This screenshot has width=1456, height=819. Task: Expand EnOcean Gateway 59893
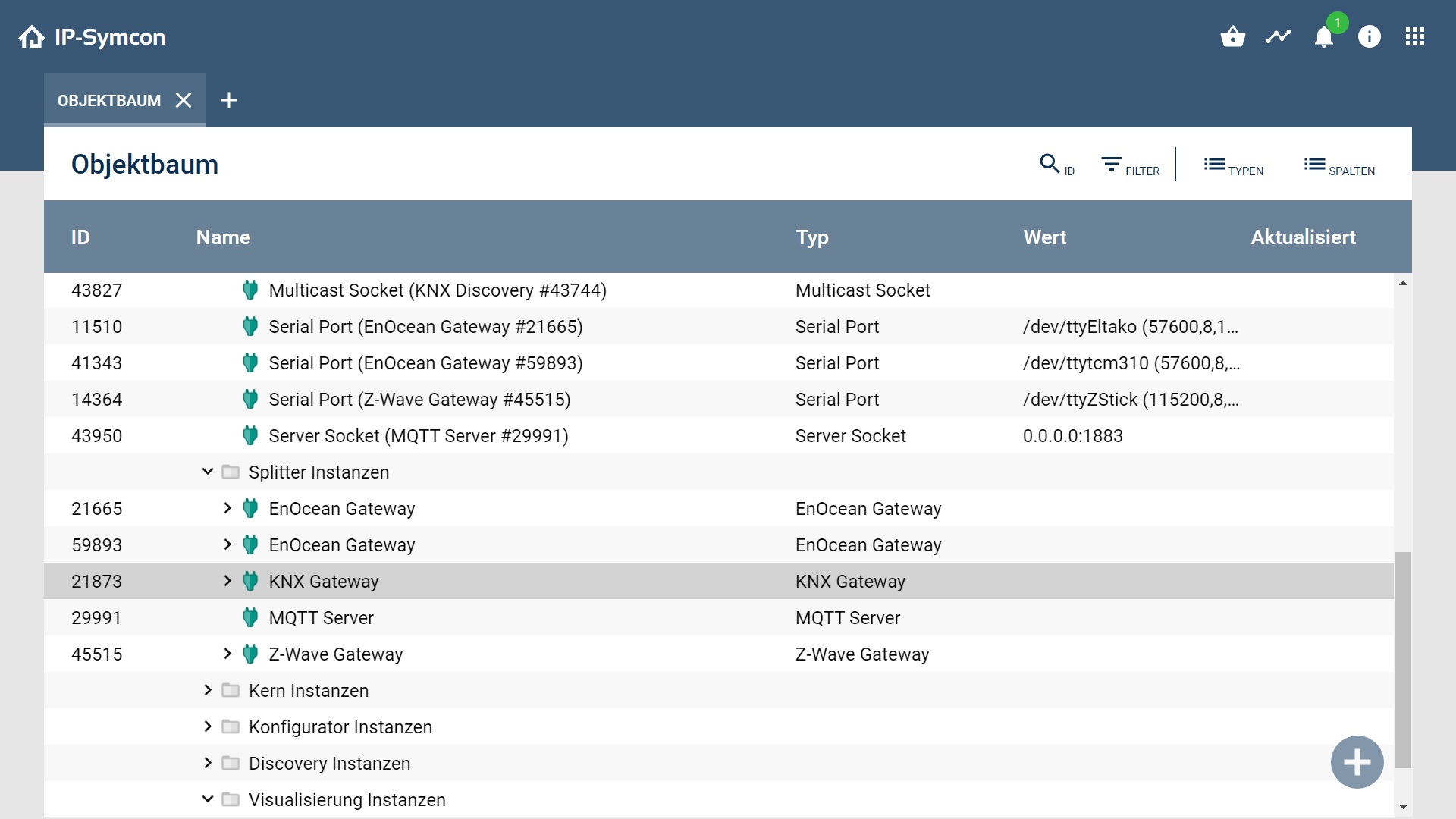pyautogui.click(x=227, y=544)
